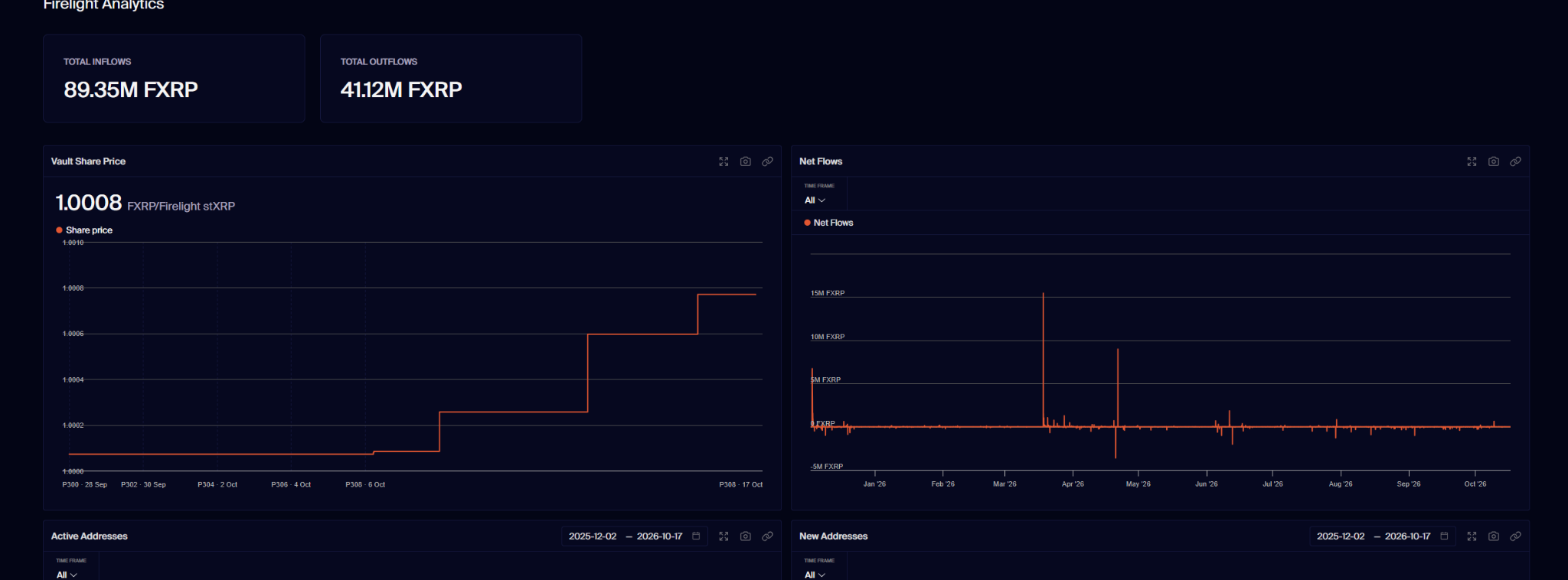The width and height of the screenshot is (1568, 580).
Task: Expand Vault Share Price chart to fullscreen
Action: click(724, 161)
